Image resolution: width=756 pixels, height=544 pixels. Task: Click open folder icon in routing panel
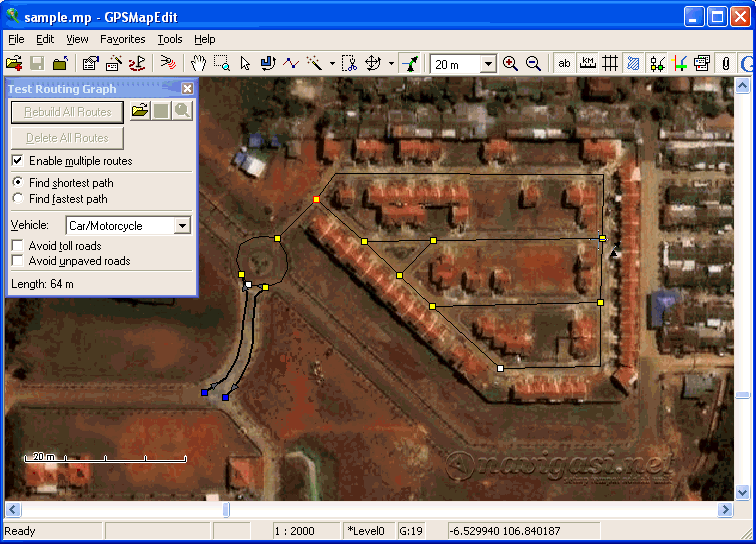(140, 111)
